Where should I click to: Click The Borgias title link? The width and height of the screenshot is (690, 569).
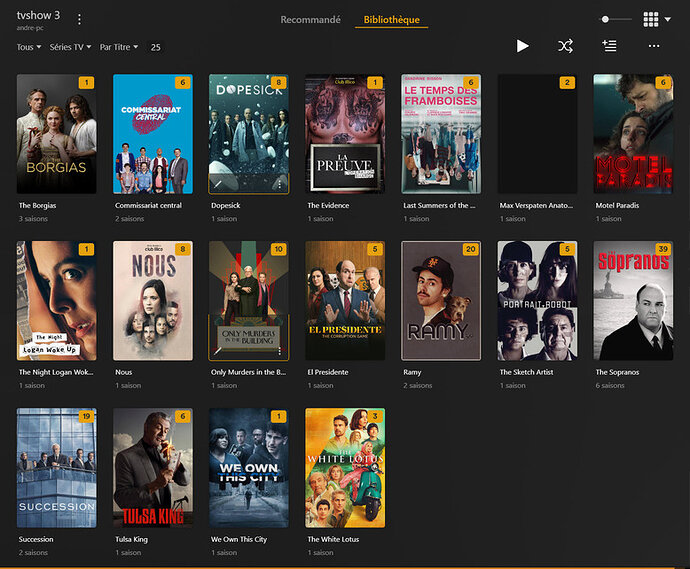[x=37, y=206]
